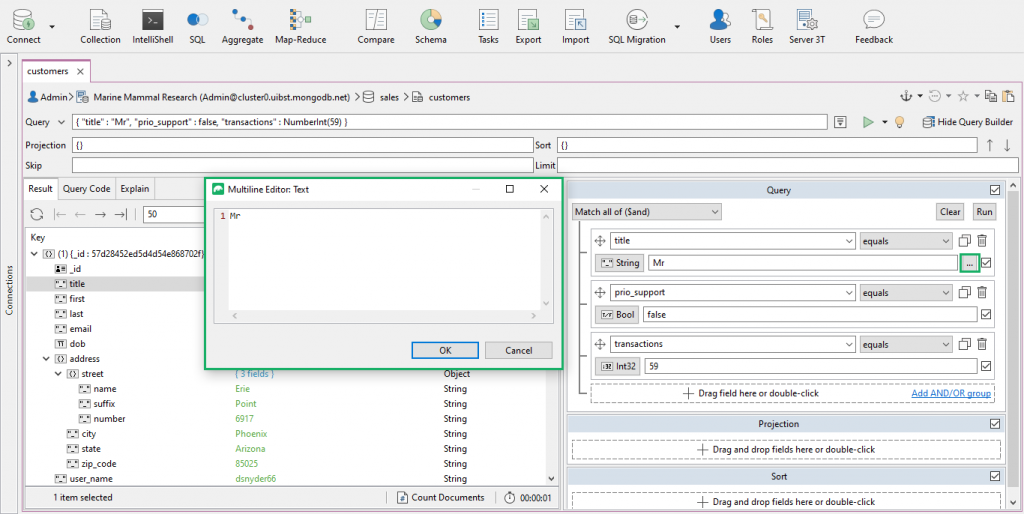
Task: Toggle the title condition checkbox
Action: 986,263
